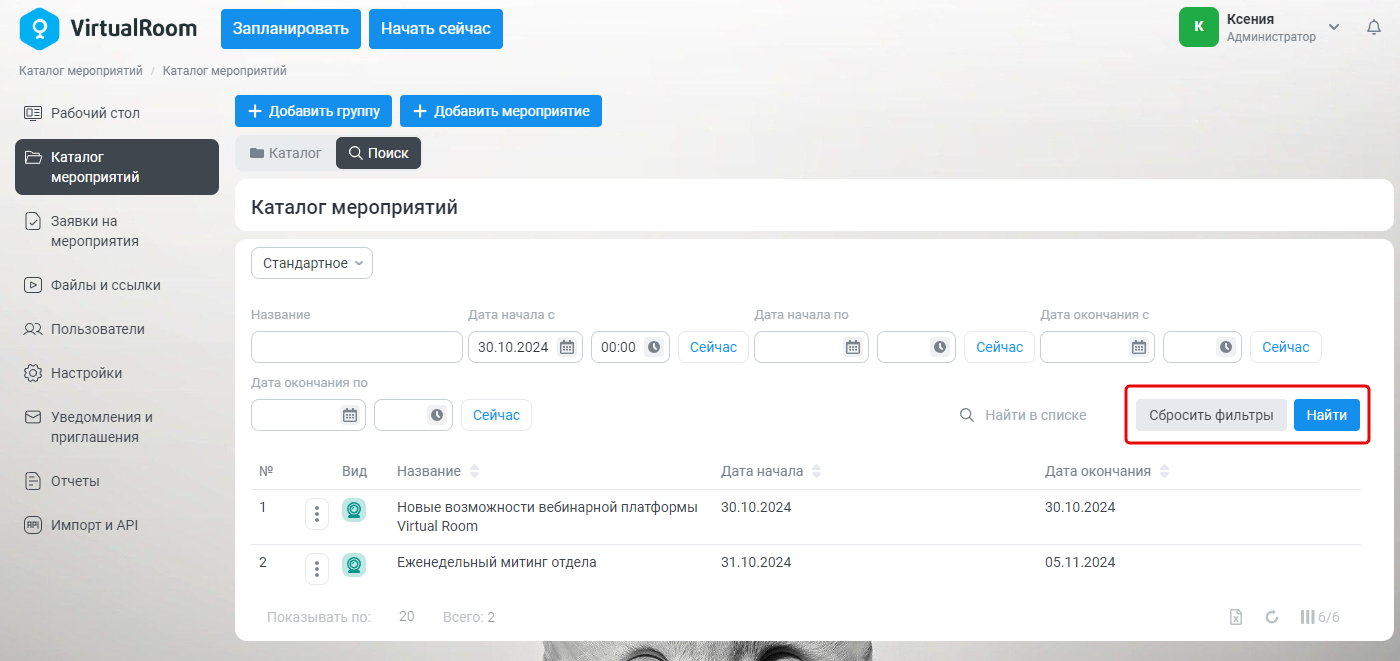Open calendar picker for "Дата окончания с"
The image size is (1400, 661).
tap(1139, 347)
